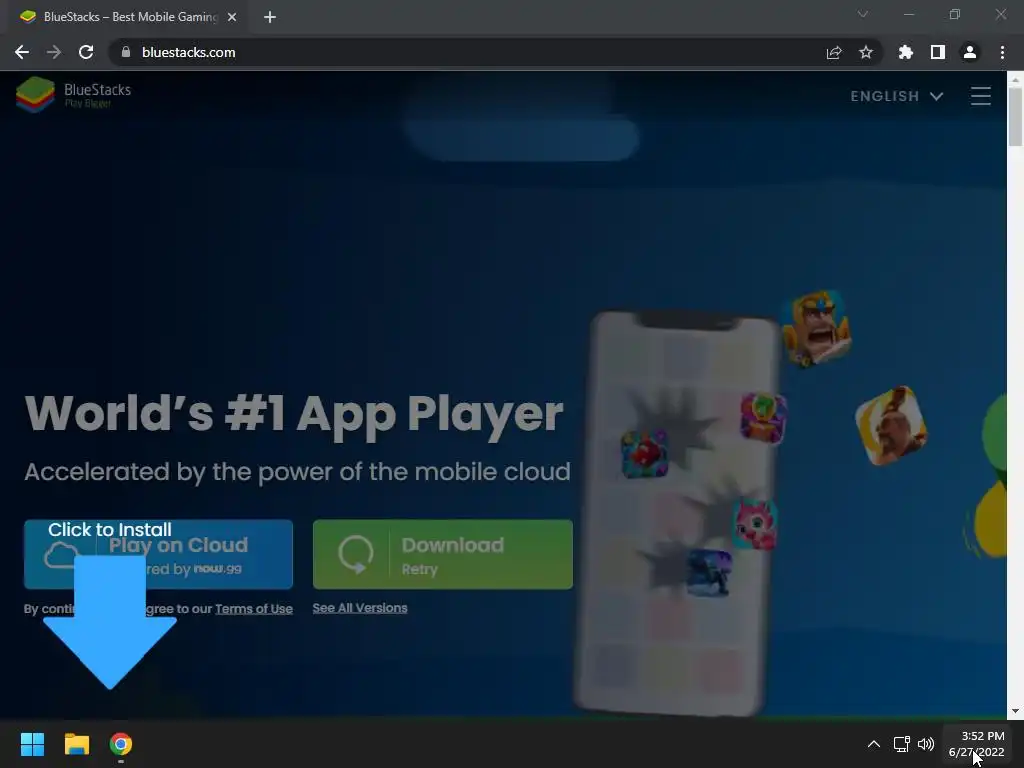Open the Terms of Use link
The image size is (1024, 768).
click(x=254, y=609)
